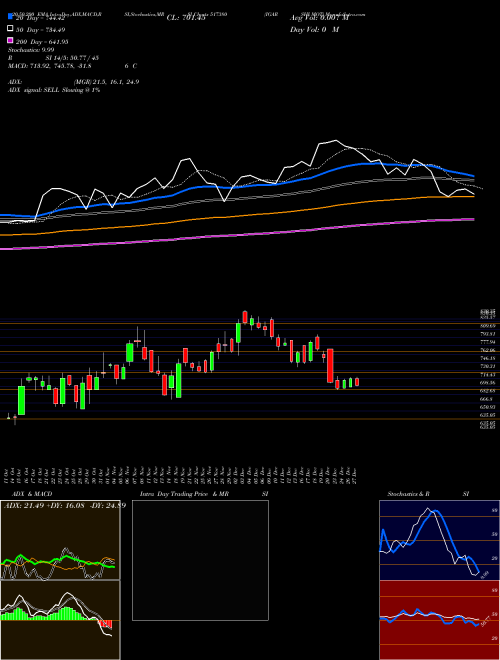Click the large green candle at chart start

pyautogui.click(x=21, y=400)
